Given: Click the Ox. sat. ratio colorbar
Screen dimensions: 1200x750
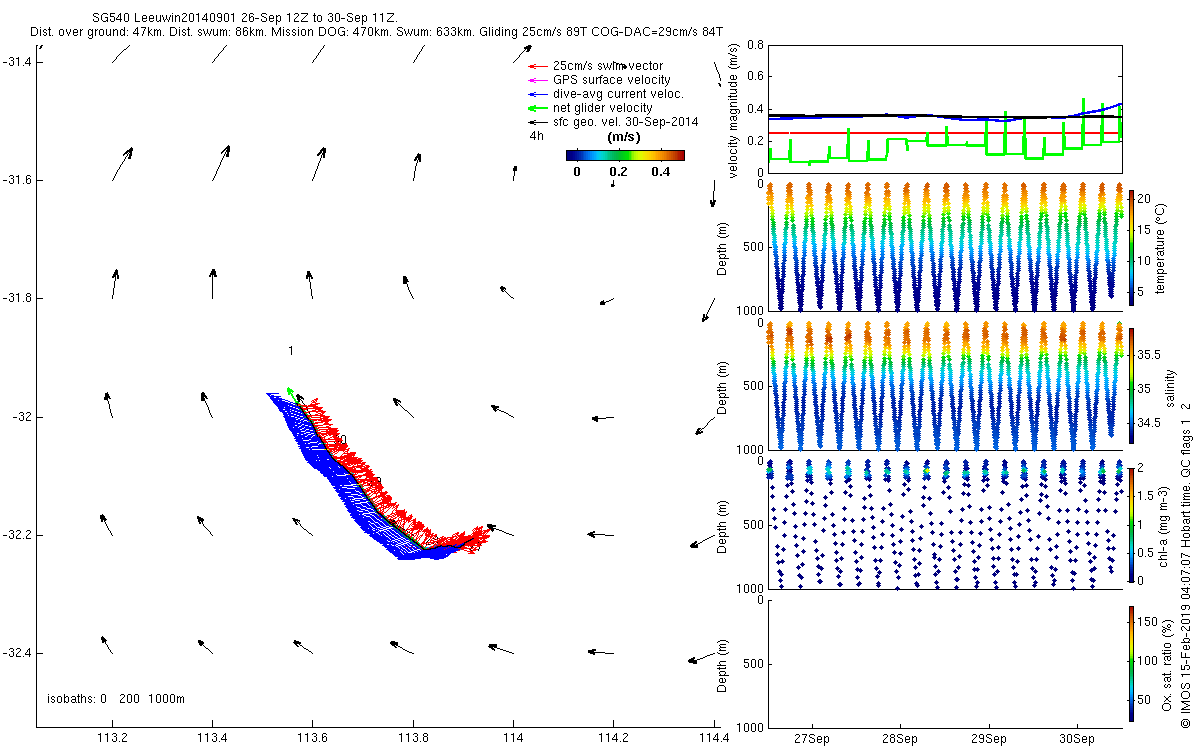Looking at the screenshot, I should [1131, 663].
